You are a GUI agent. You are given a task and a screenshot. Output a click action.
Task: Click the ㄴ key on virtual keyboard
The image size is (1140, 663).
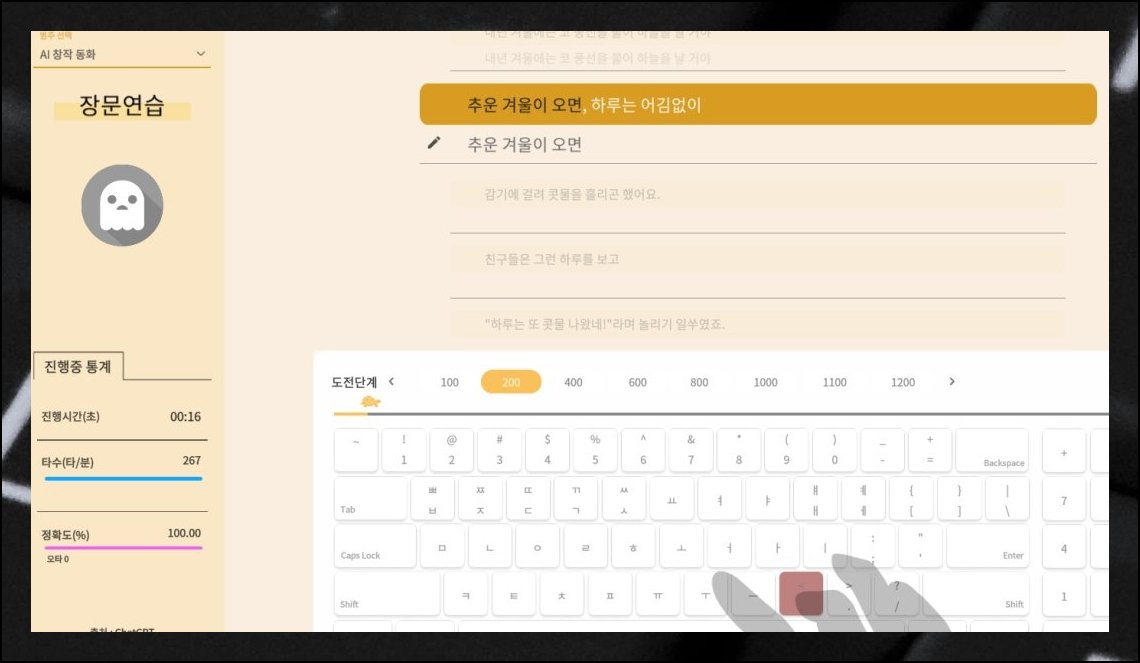click(490, 547)
